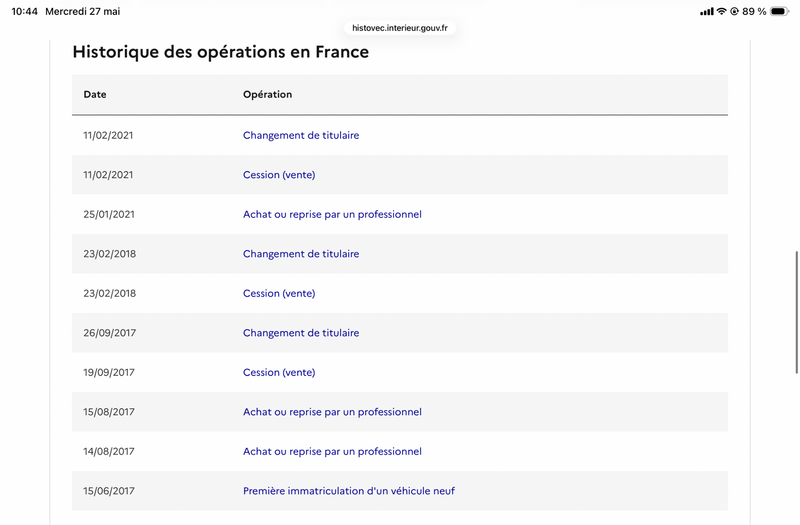Open Cession (vente) dated 23/02/2018
The width and height of the screenshot is (800, 525).
tap(279, 293)
